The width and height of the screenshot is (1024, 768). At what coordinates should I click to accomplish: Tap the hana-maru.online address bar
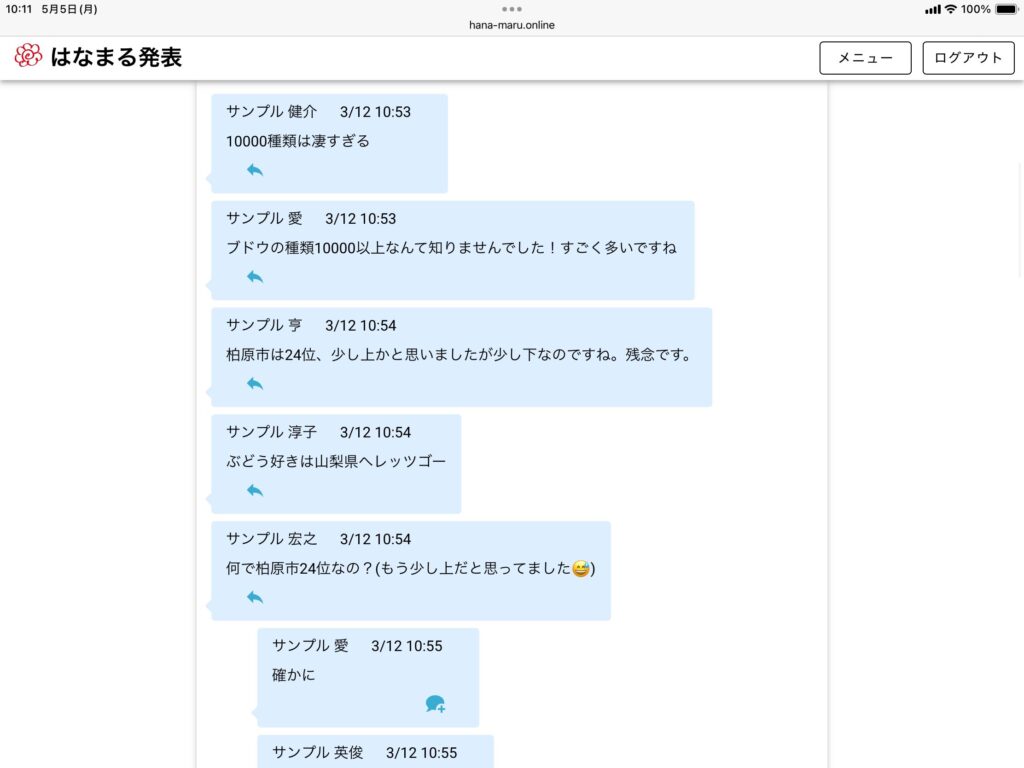[512, 25]
